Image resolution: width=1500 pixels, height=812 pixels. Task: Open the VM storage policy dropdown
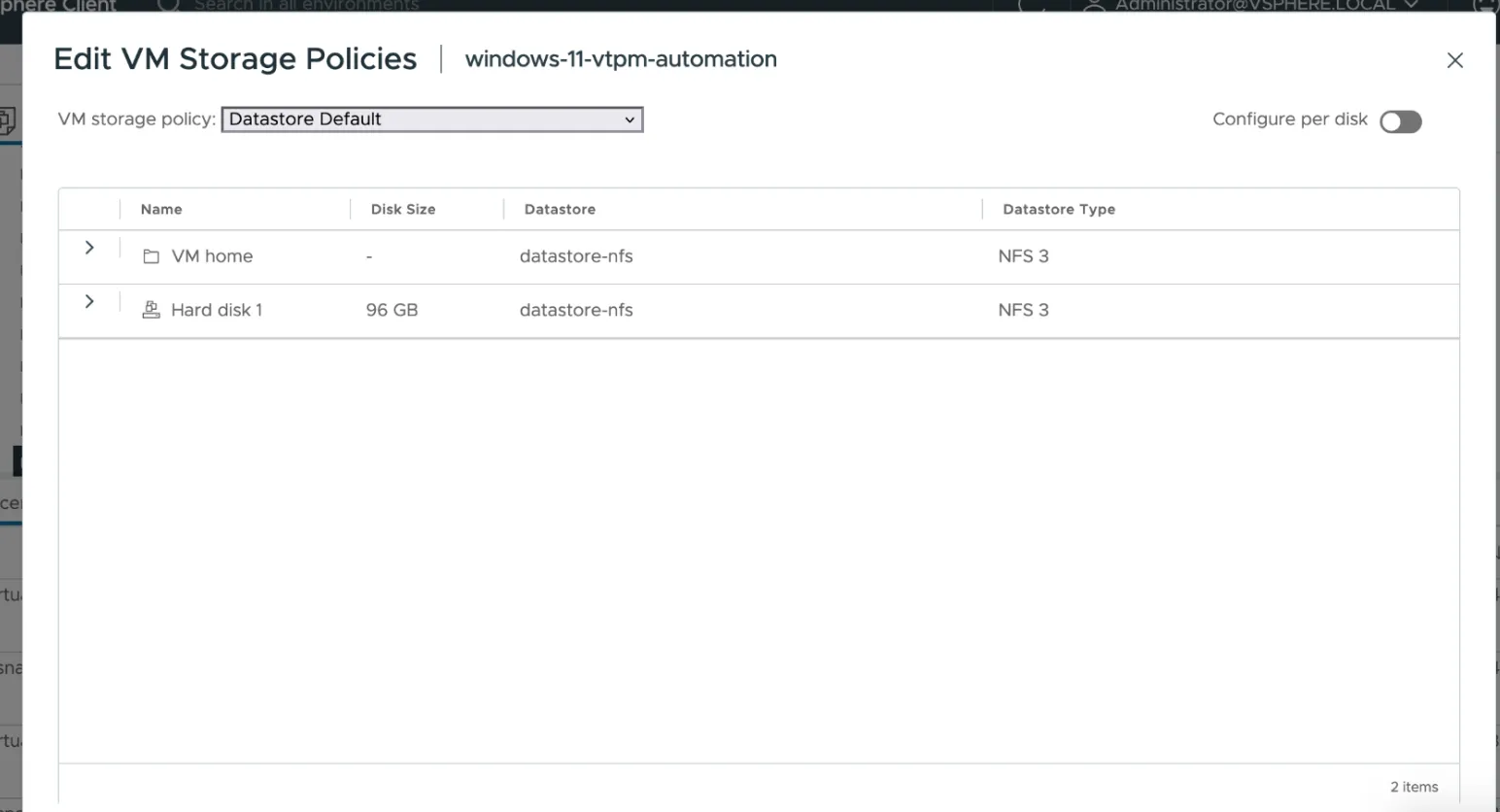tap(432, 119)
